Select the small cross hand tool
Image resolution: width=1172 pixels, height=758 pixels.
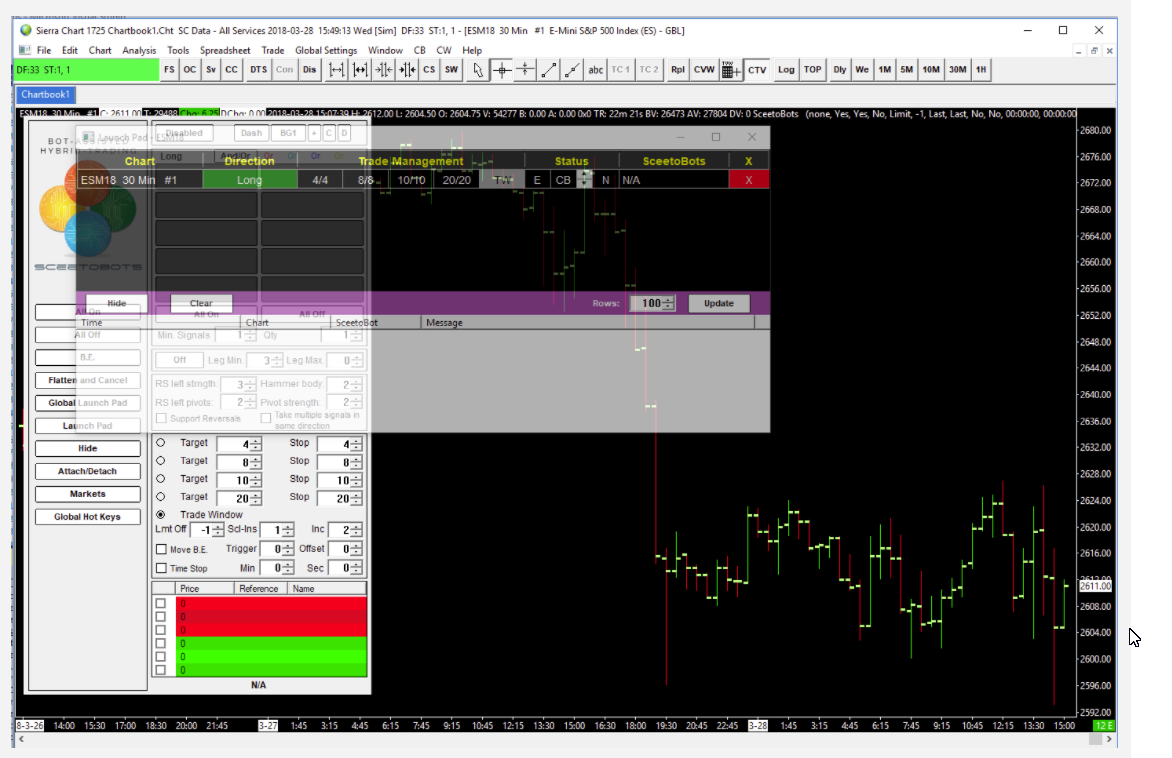pyautogui.click(x=525, y=70)
